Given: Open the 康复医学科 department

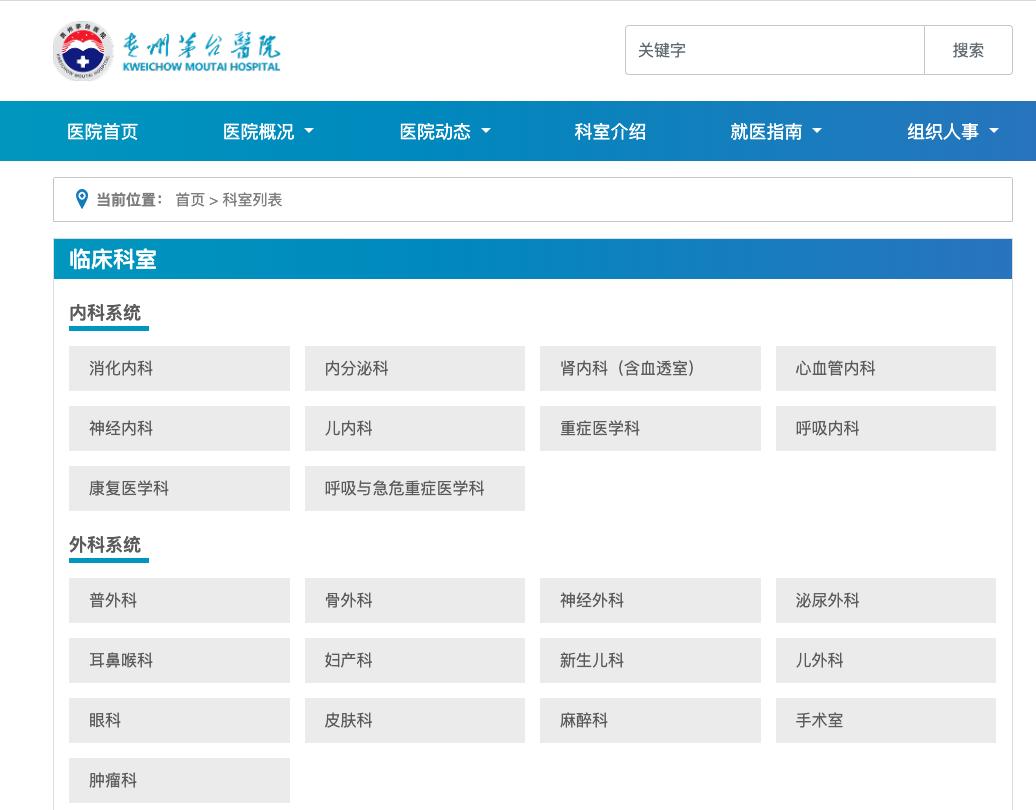Looking at the screenshot, I should [x=179, y=488].
